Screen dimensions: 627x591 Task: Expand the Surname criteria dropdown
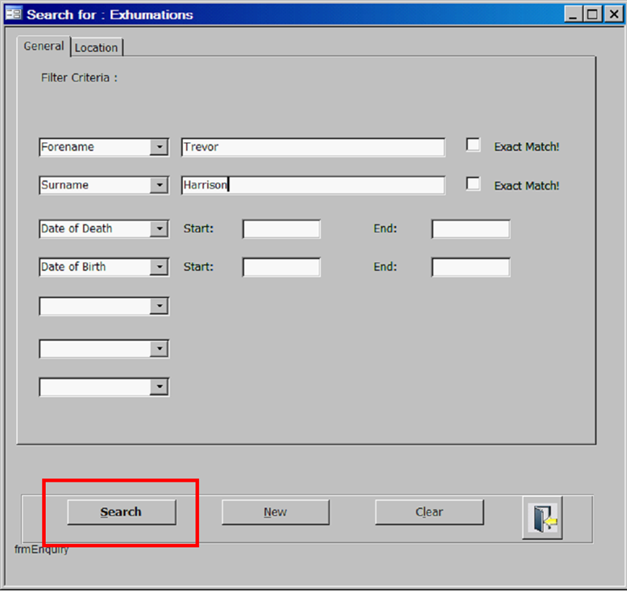[x=159, y=185]
